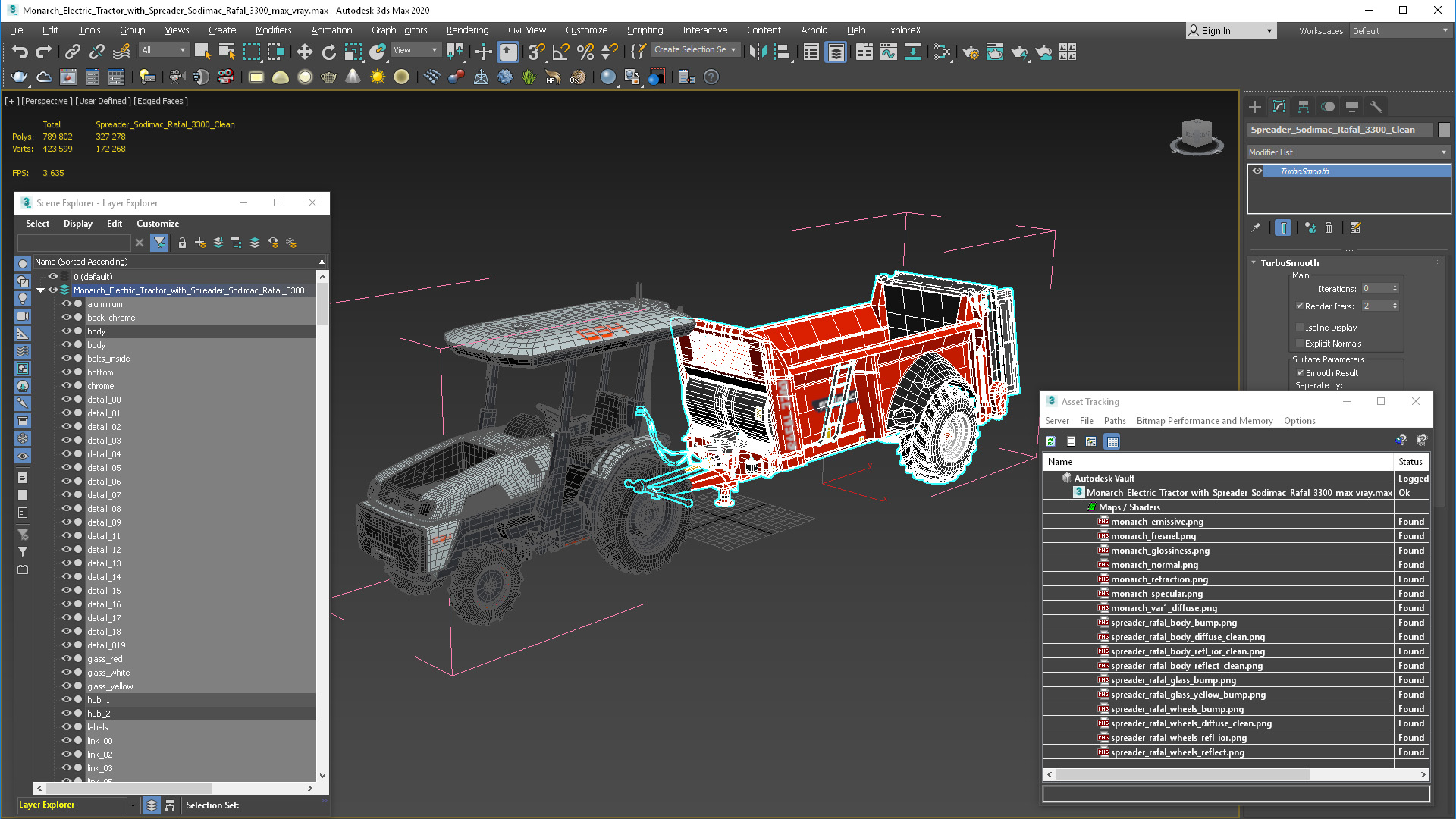
Task: Toggle TurboSmooth modifier eye icon
Action: [x=1257, y=171]
